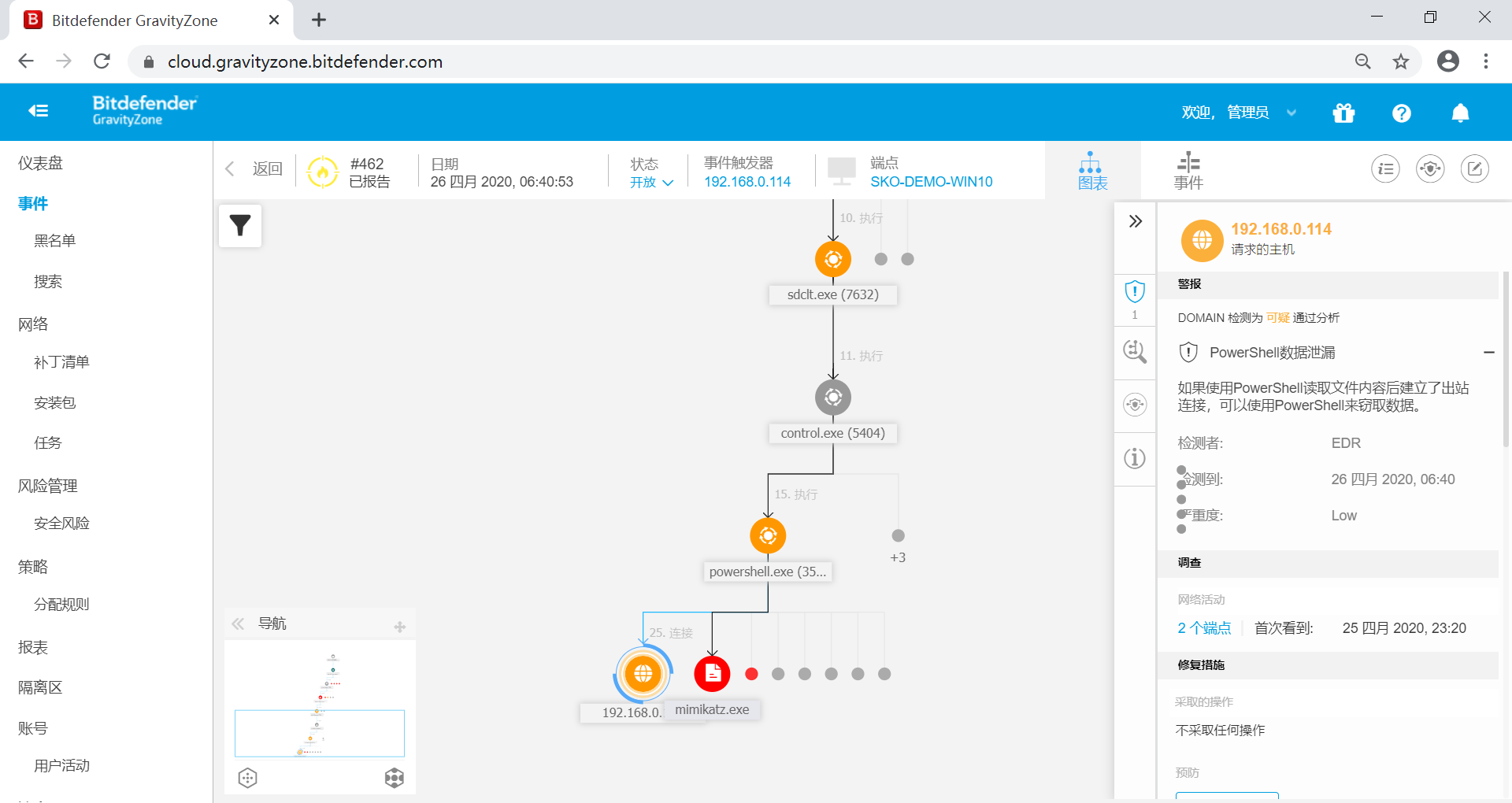
Task: Collapse the right details panel with the double chevron
Action: 1135,221
